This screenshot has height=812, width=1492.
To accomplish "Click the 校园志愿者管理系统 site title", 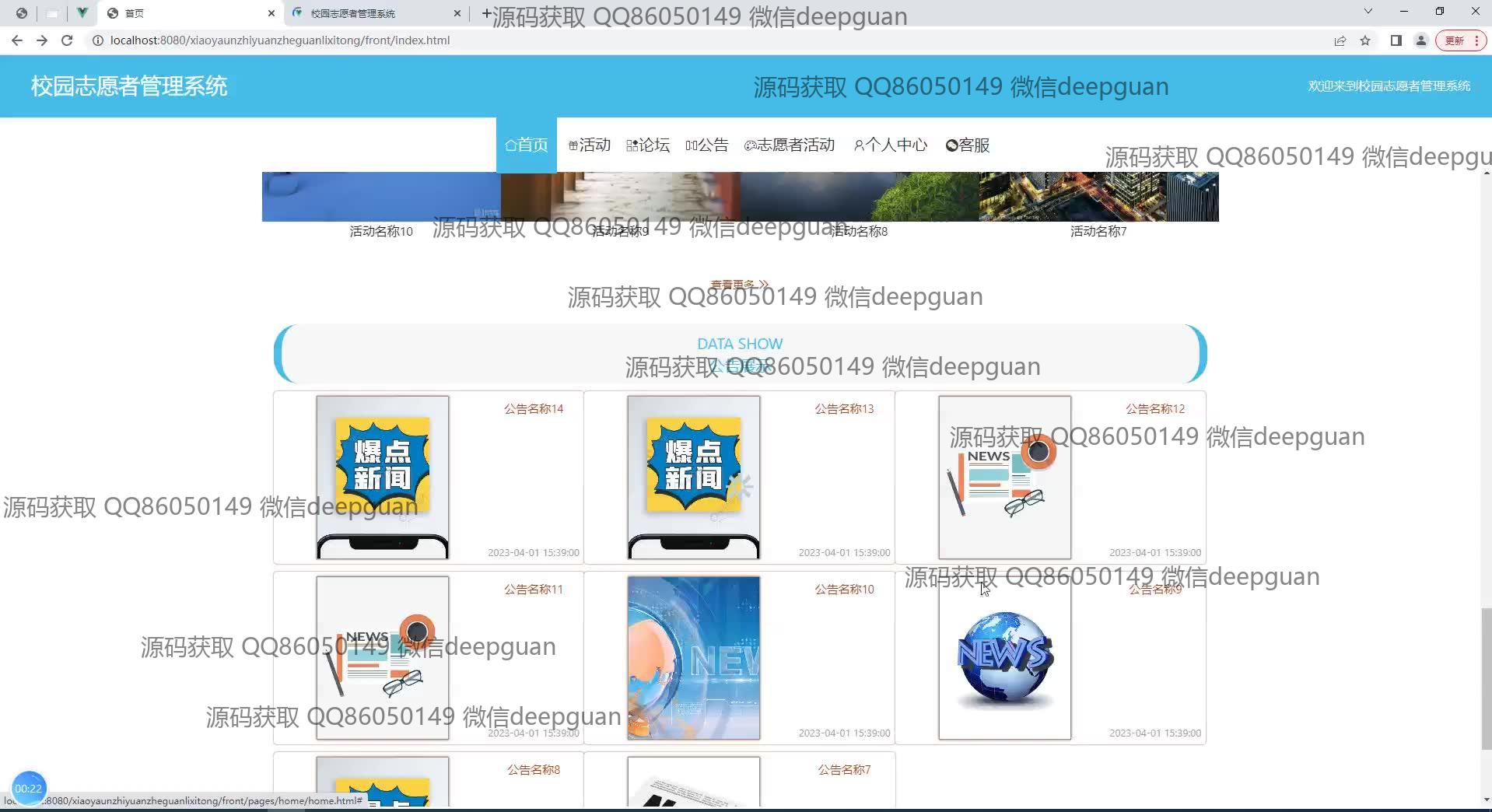I will (x=129, y=86).
